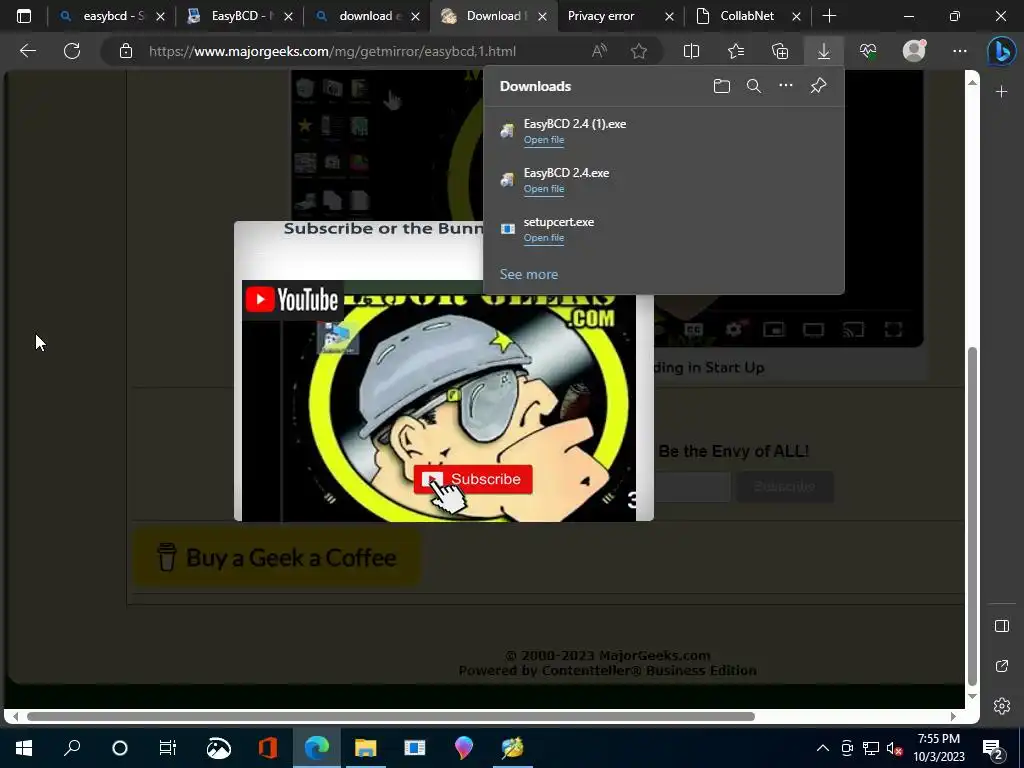Go back with the browser back arrow

pos(27,51)
